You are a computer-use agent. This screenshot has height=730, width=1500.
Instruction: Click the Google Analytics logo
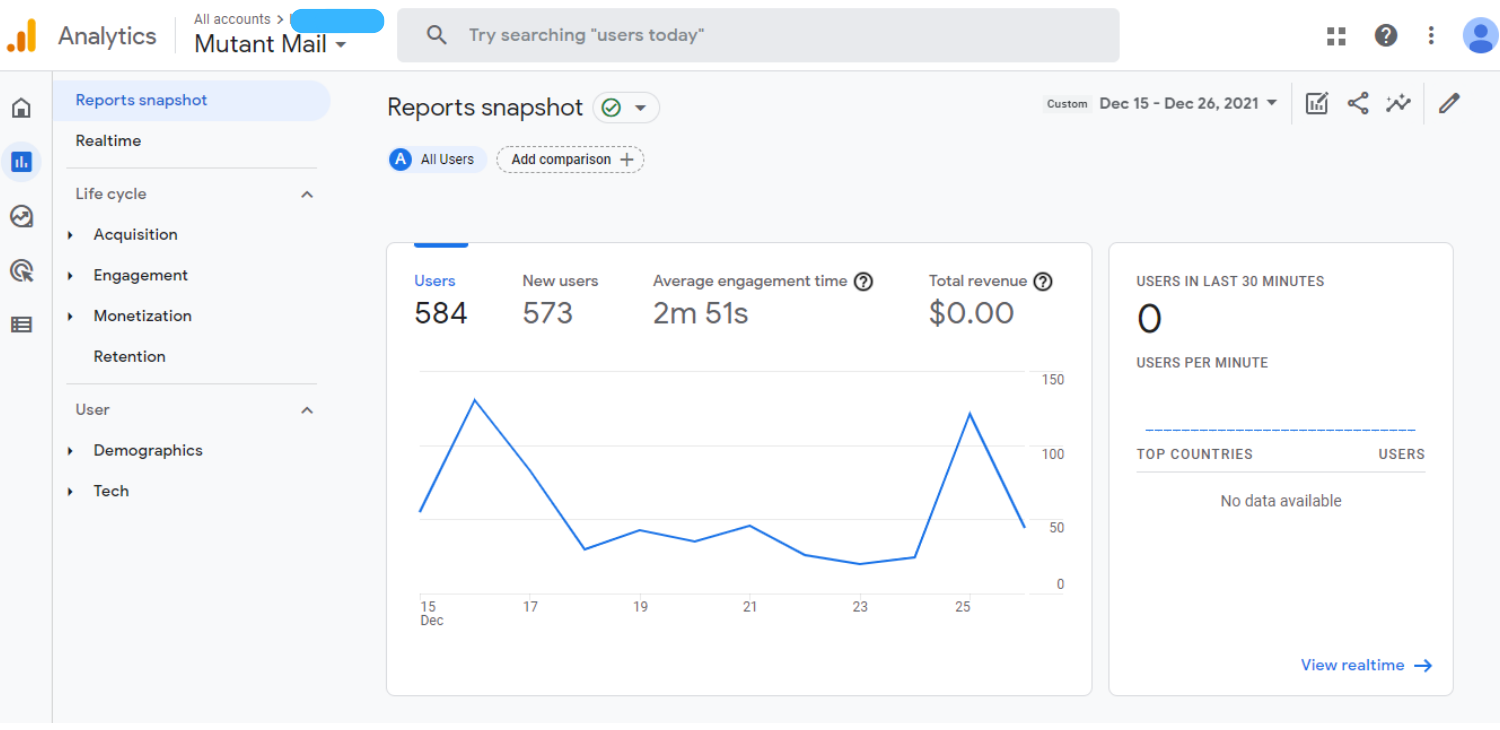(21, 36)
